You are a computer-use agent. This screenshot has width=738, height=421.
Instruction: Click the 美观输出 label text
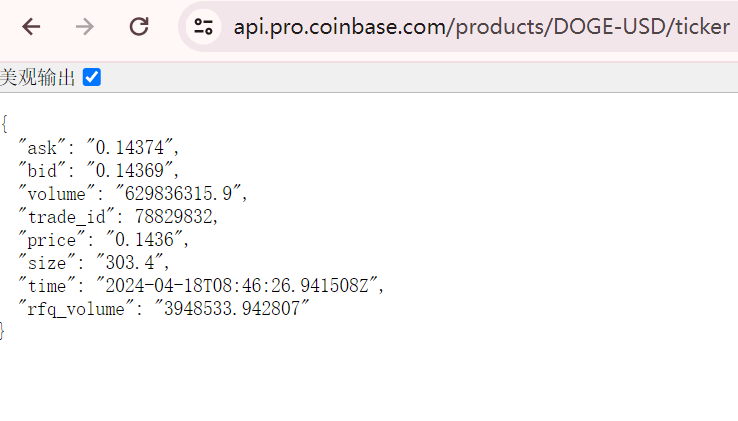(37, 77)
